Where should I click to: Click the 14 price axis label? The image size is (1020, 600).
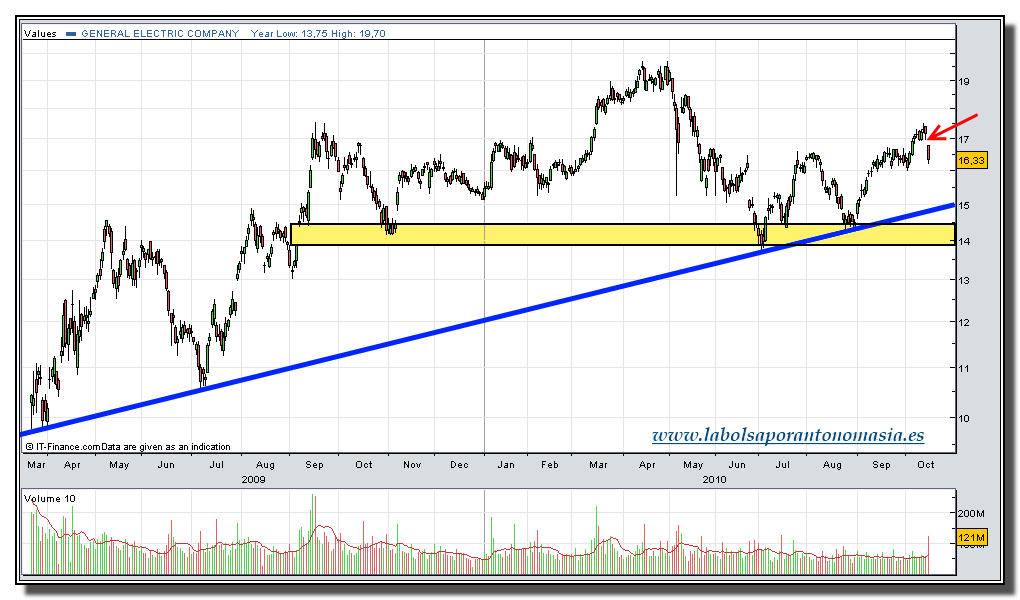pos(963,241)
